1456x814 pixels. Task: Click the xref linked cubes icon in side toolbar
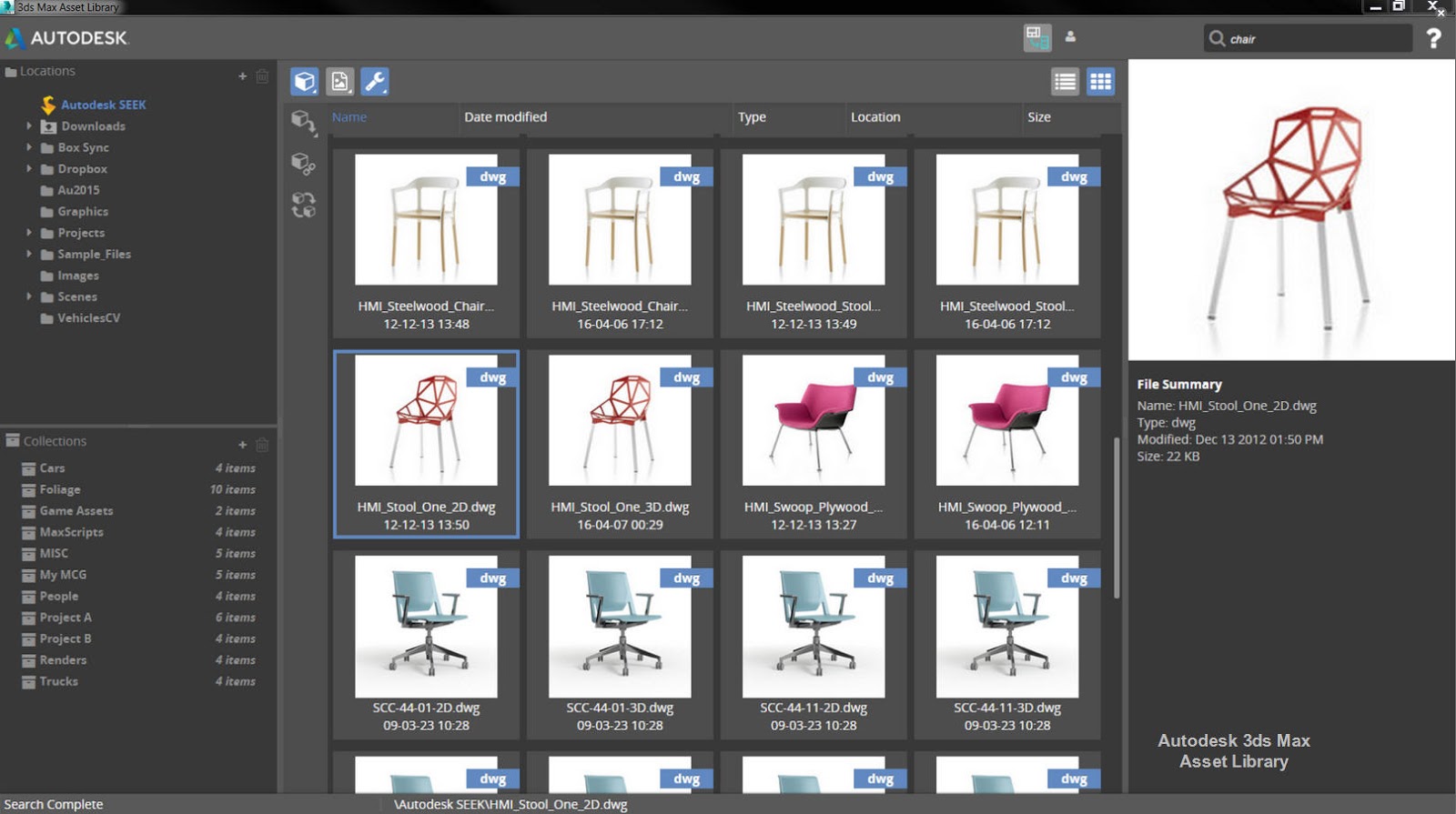(304, 164)
